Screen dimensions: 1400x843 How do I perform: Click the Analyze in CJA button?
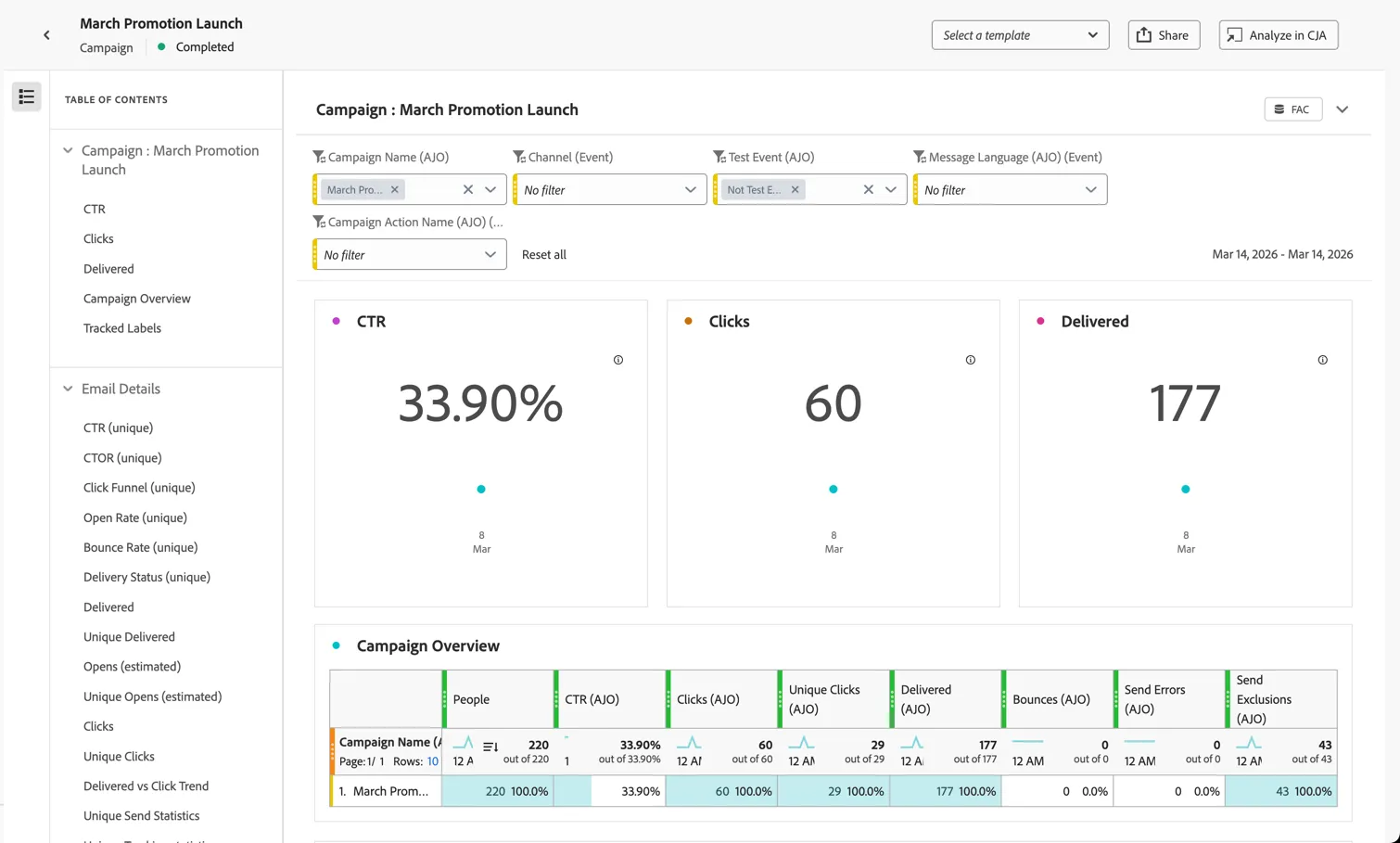coord(1279,35)
